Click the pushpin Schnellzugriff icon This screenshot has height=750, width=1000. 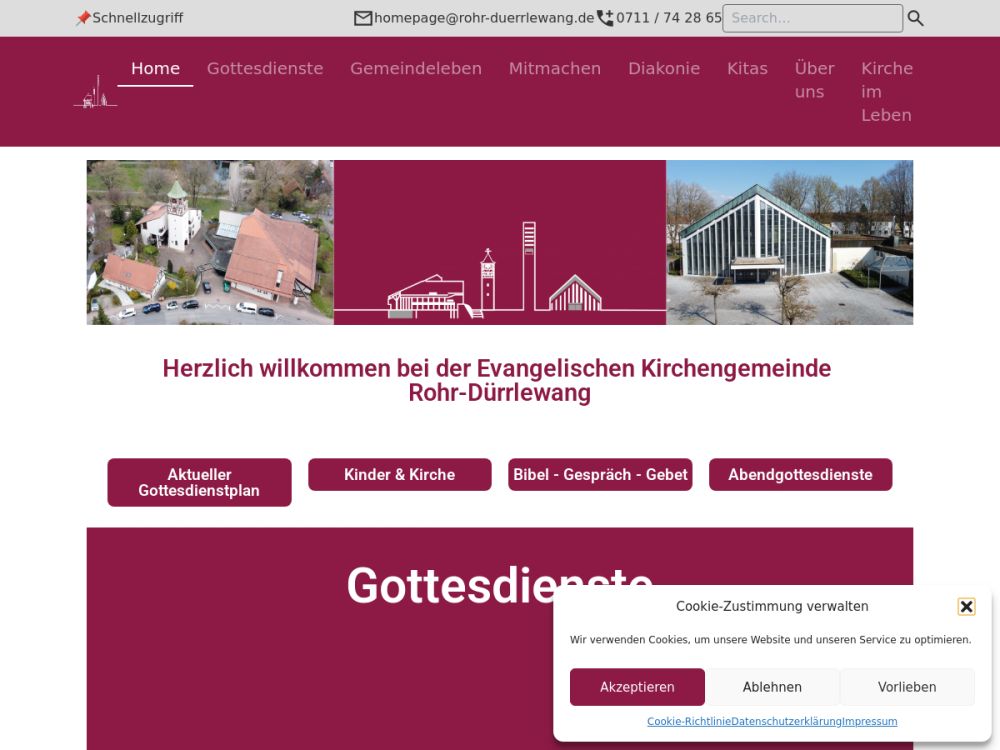(83, 18)
